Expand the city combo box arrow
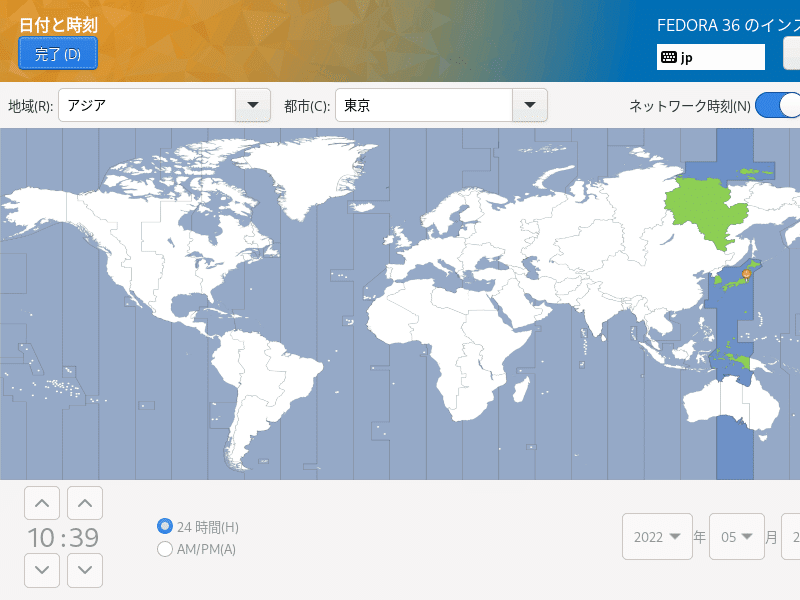This screenshot has width=800, height=600. click(x=530, y=105)
